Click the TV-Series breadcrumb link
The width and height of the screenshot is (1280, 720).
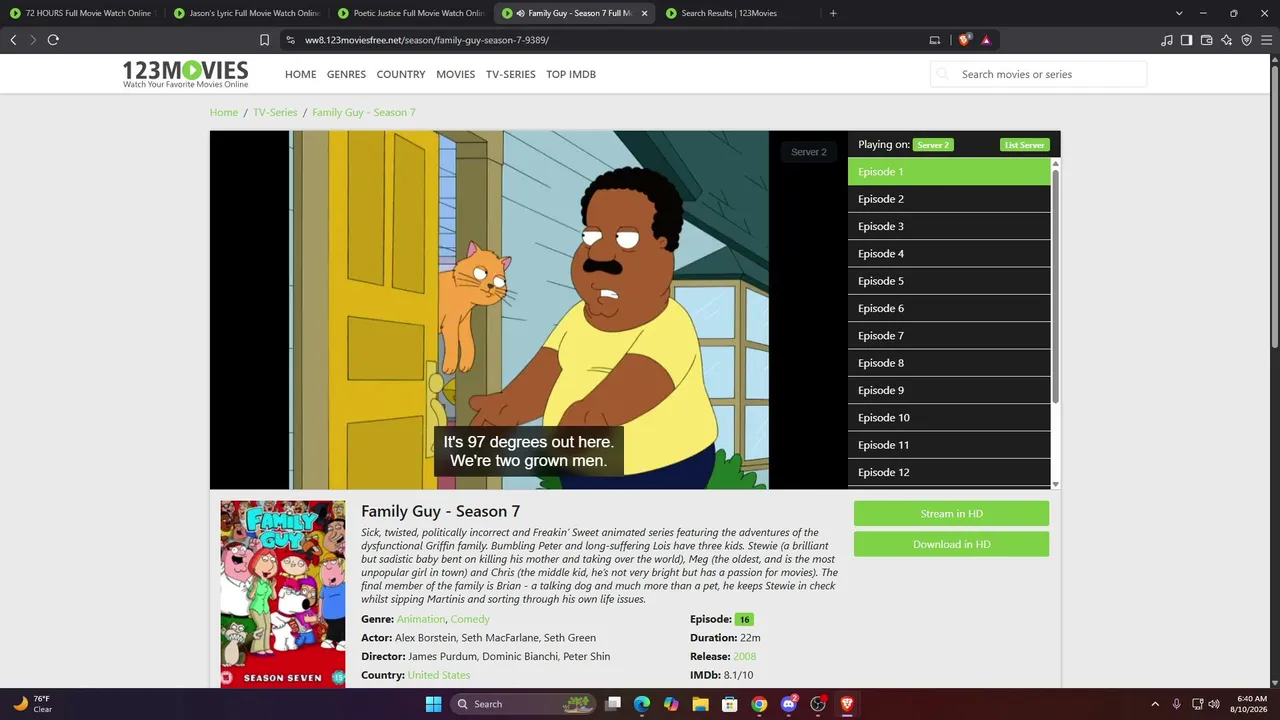pos(275,112)
